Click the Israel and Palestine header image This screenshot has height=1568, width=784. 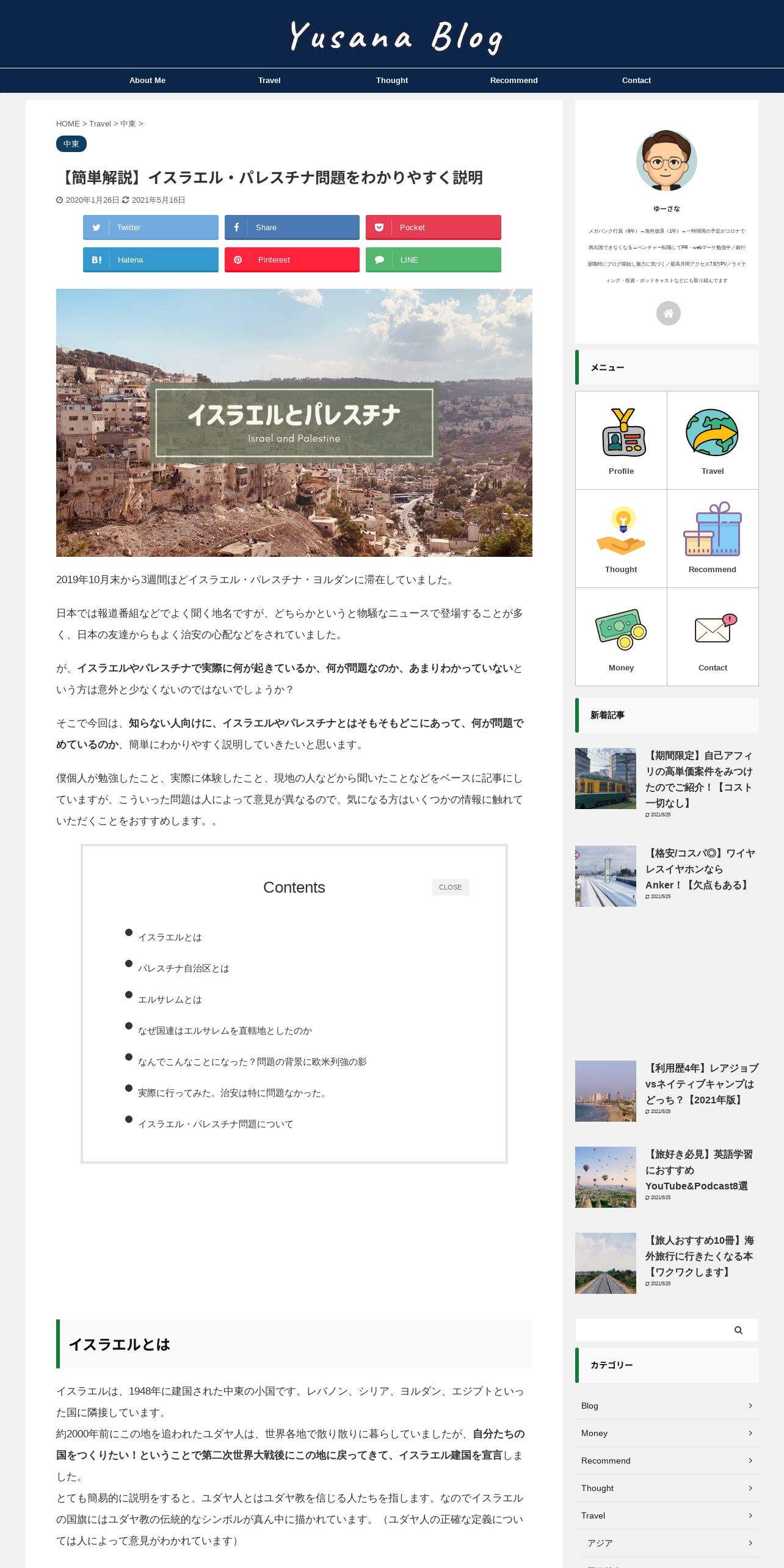pos(294,423)
